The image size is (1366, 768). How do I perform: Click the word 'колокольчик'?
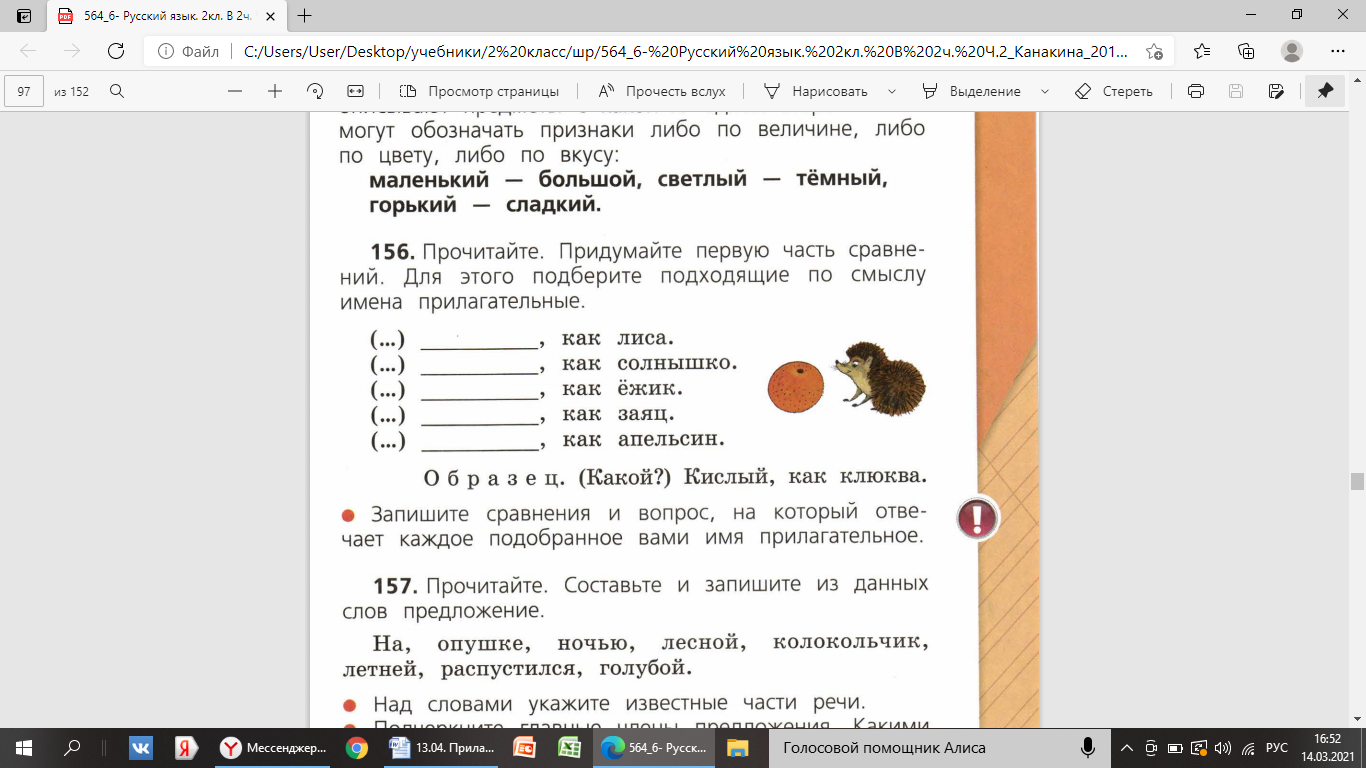click(851, 642)
